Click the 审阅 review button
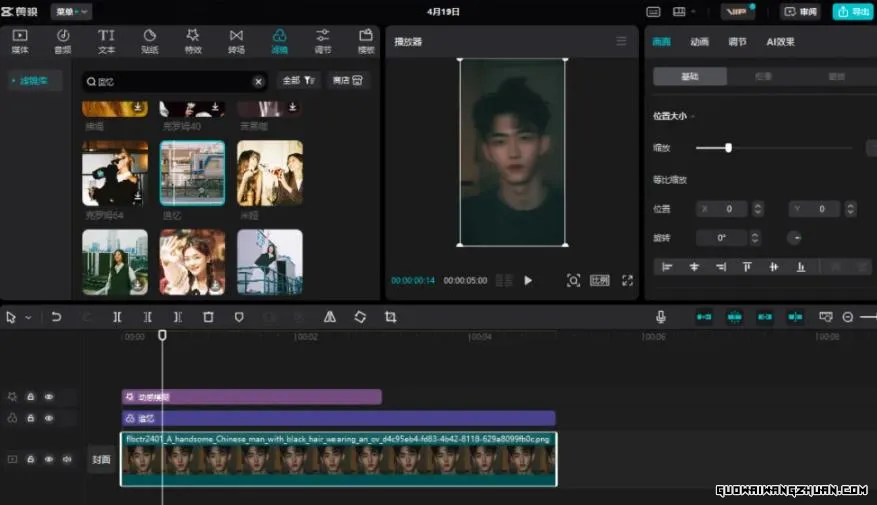 (800, 11)
